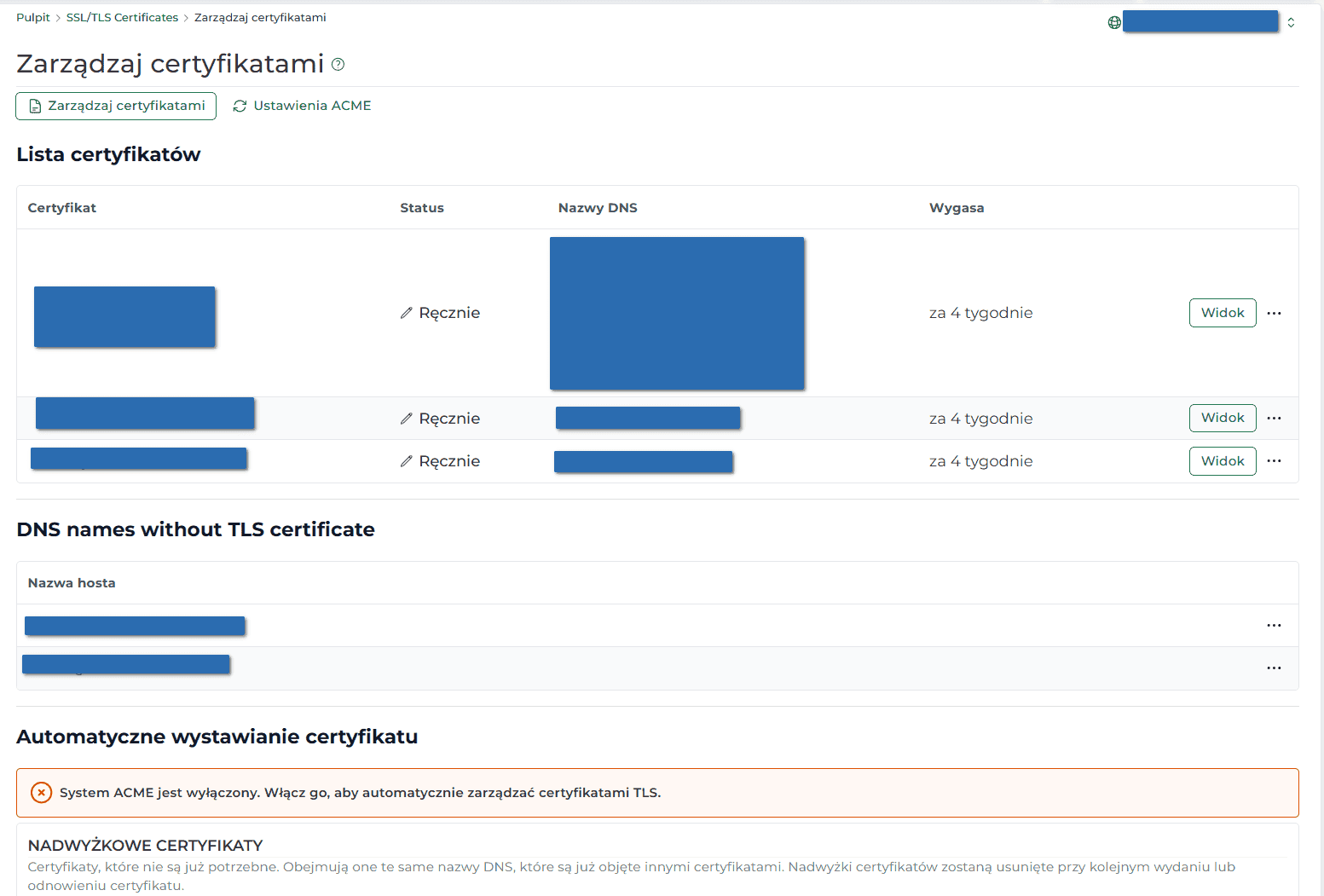
Task: Switch to the Ustawienia ACME tab
Action: pos(302,106)
